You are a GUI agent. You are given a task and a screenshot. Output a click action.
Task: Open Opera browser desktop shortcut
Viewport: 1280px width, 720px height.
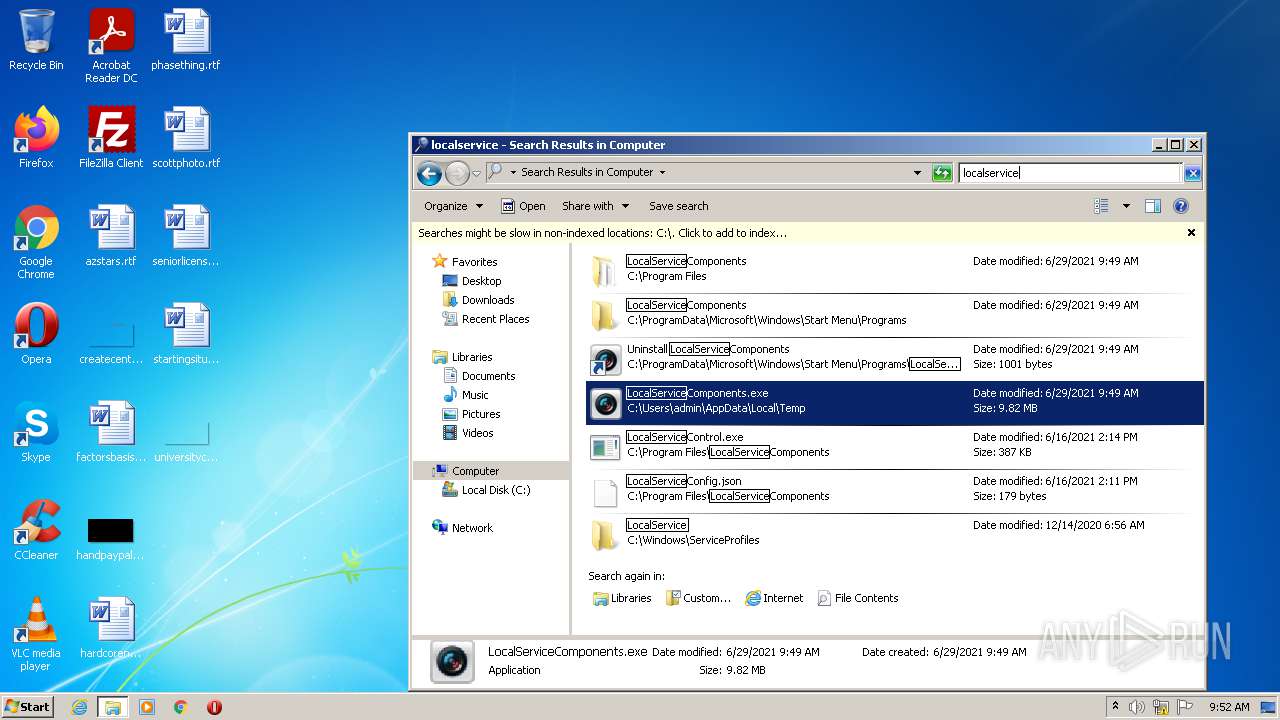(x=36, y=334)
